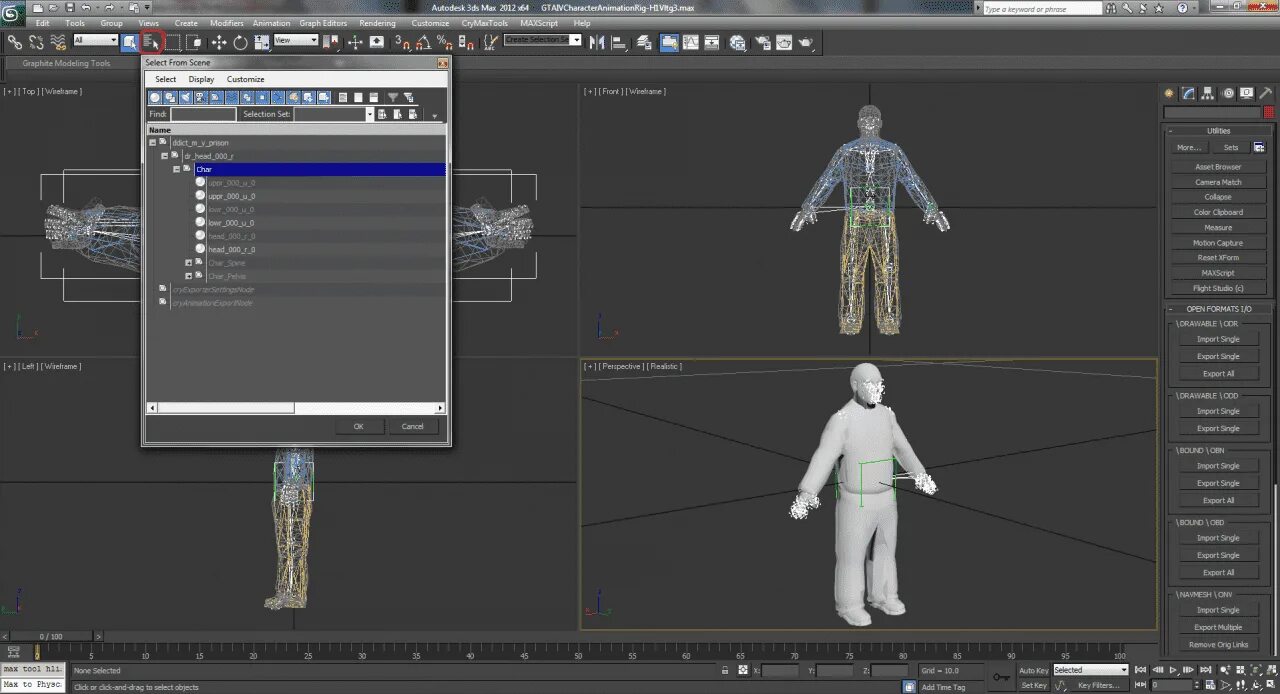1280x694 pixels.
Task: Click the Autodesk 3ds Max application logo button
Action: [12, 11]
